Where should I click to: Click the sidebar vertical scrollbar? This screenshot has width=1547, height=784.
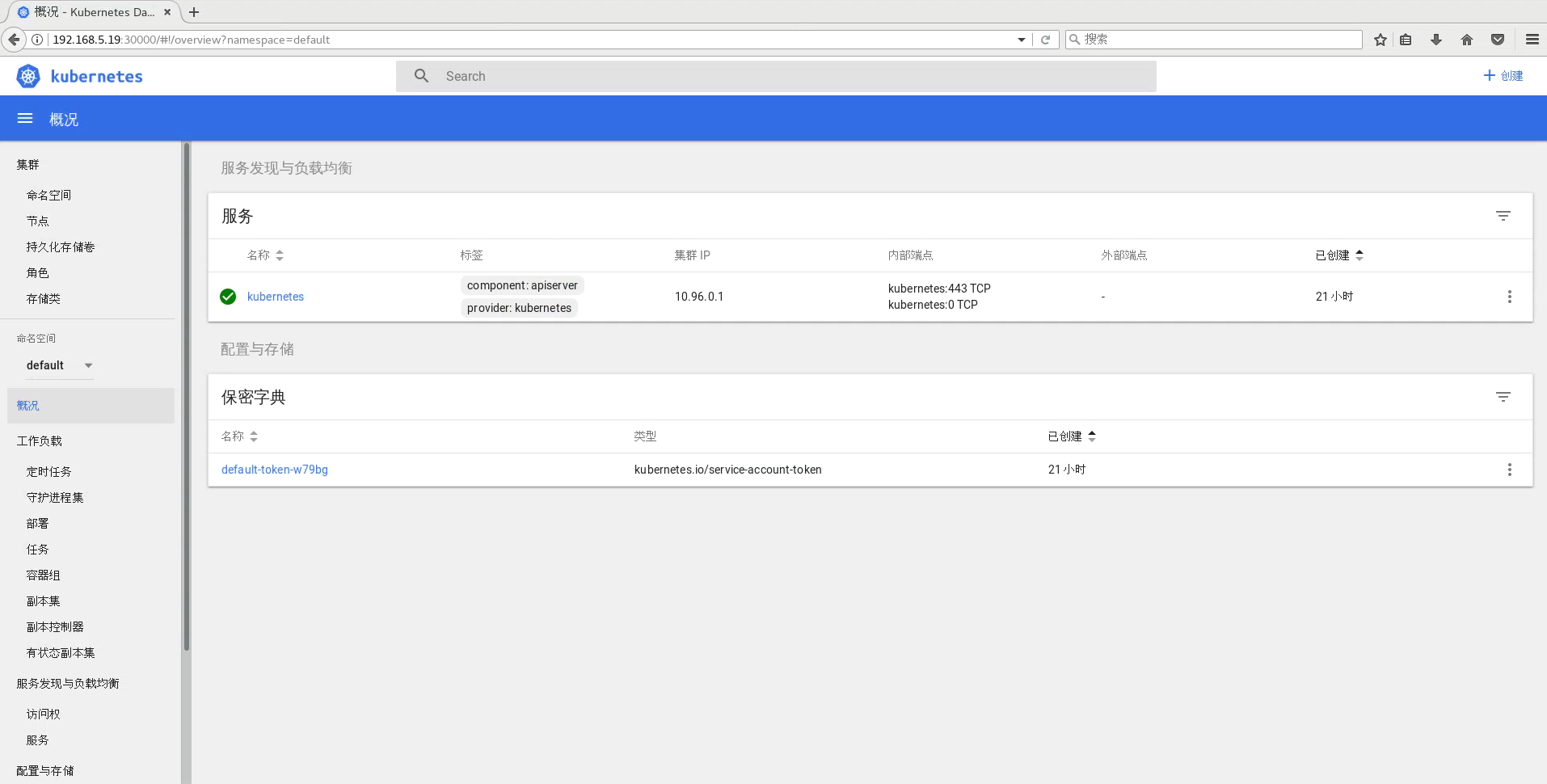[187, 396]
